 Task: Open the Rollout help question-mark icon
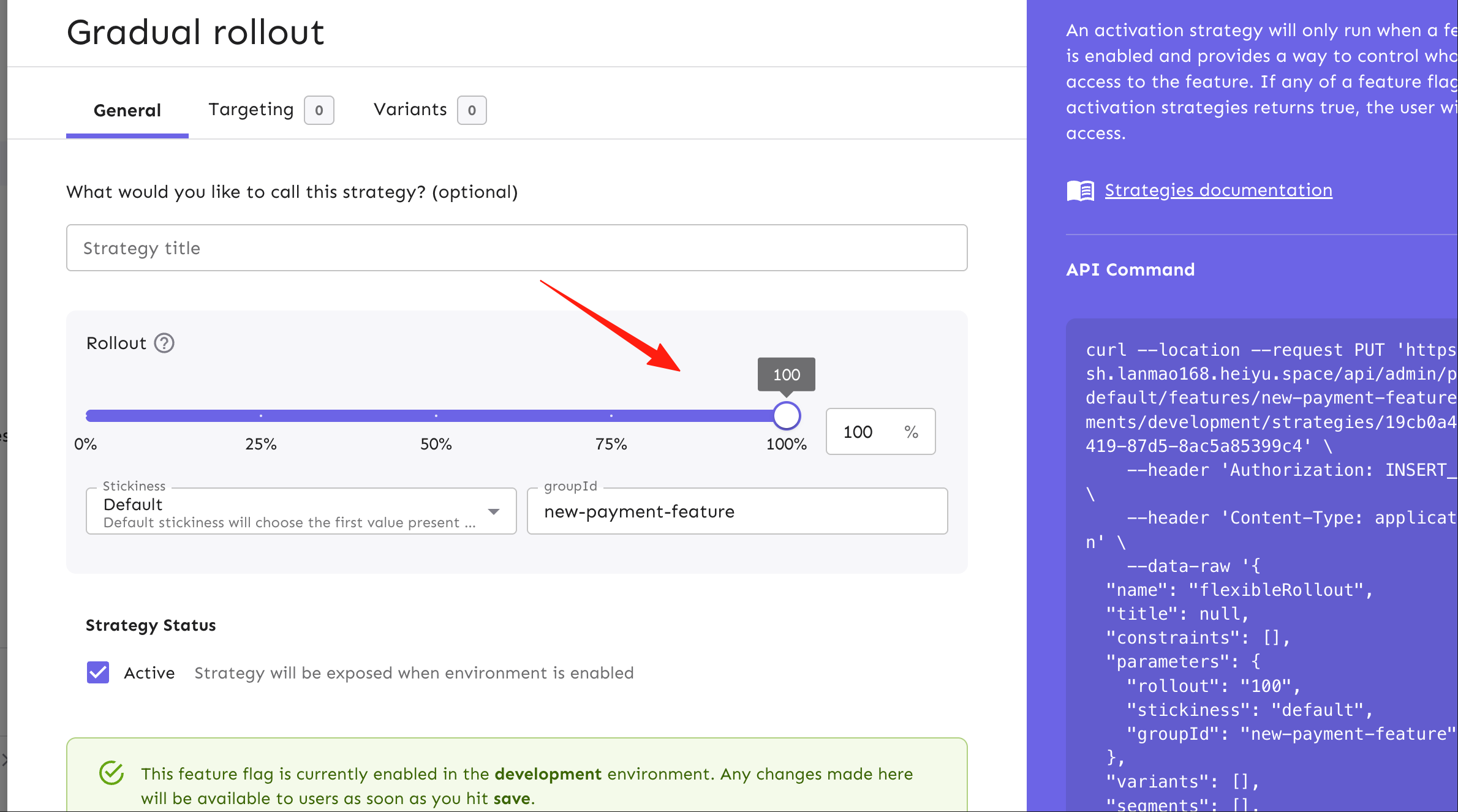click(164, 343)
